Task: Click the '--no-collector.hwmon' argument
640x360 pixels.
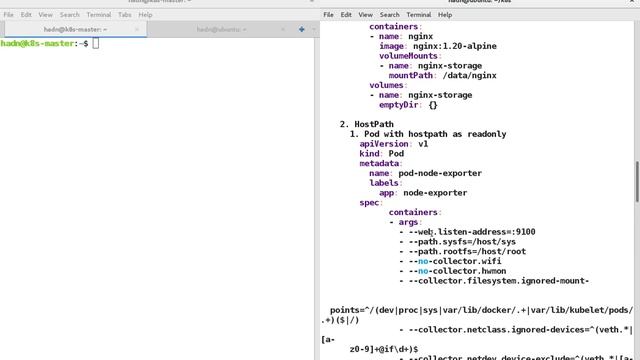Action: point(457,271)
